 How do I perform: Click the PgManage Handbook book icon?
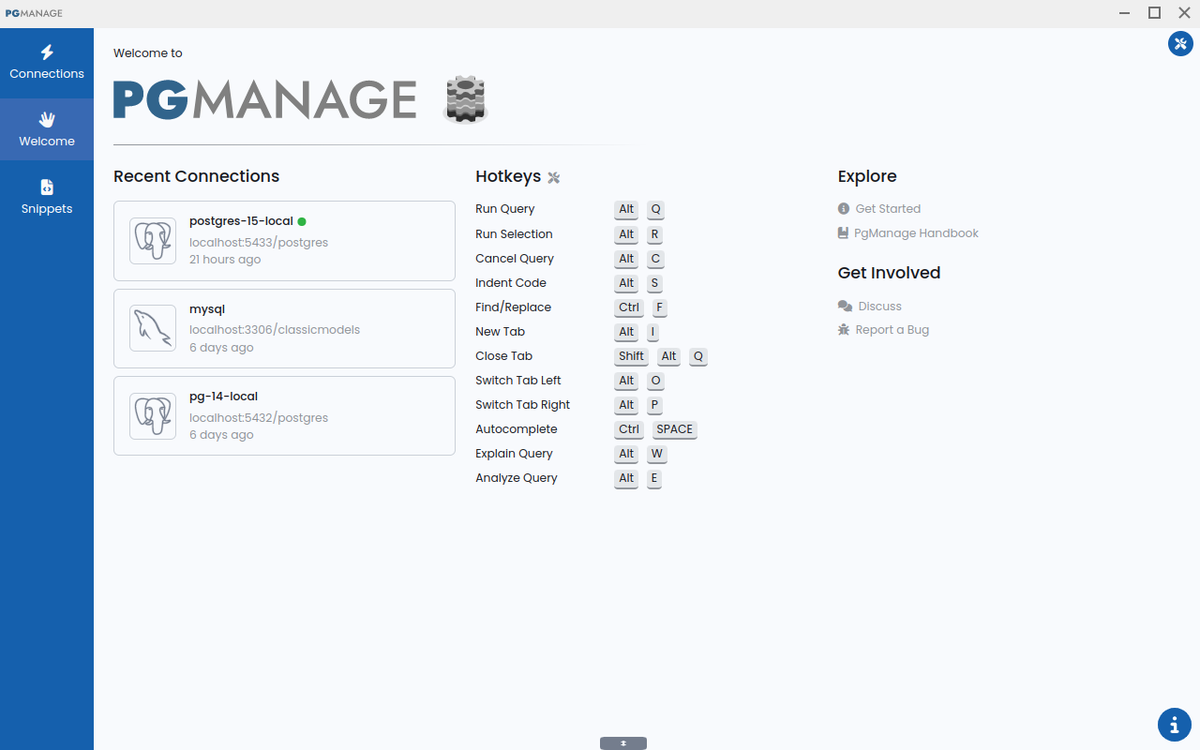point(843,233)
